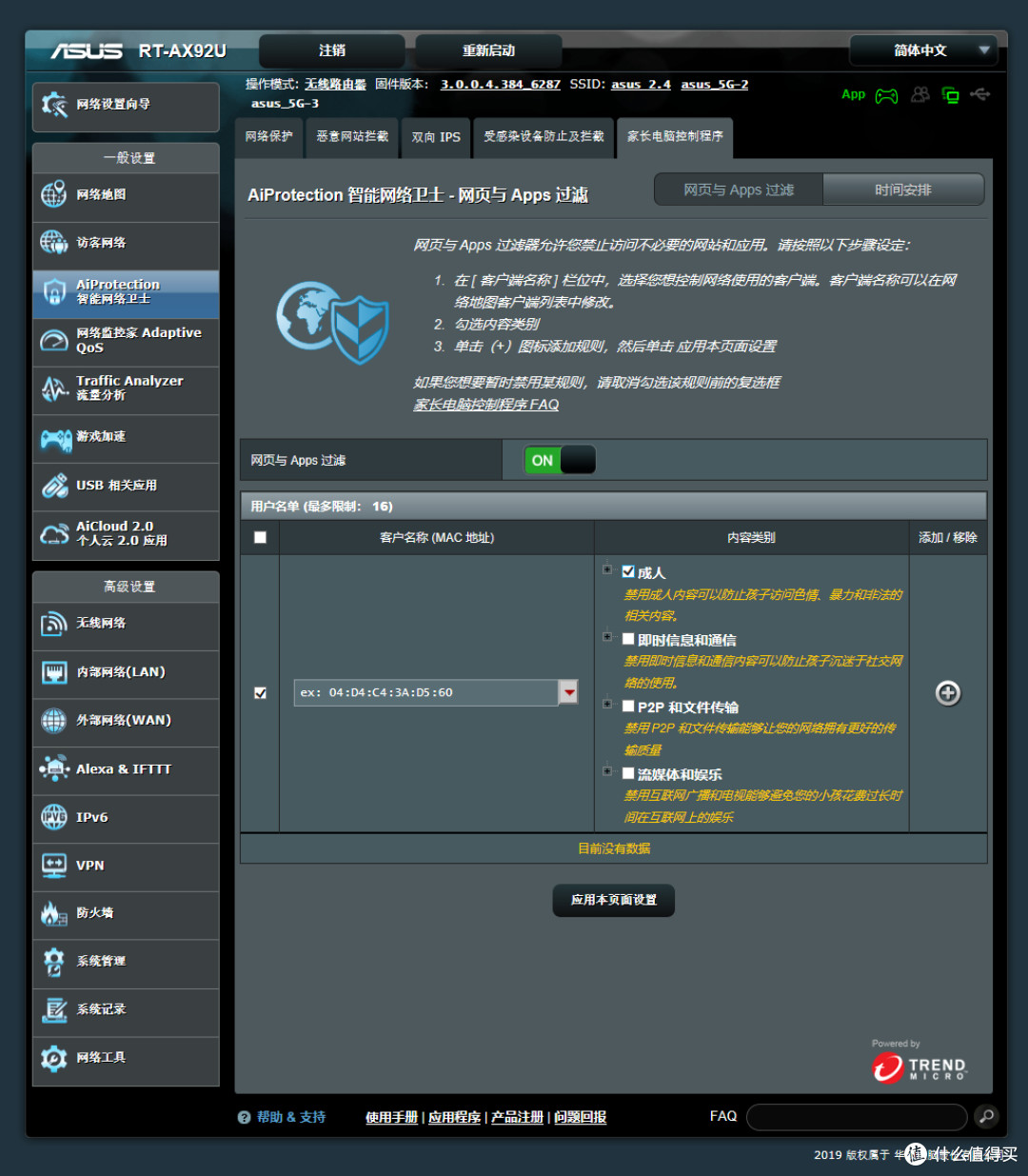The height and width of the screenshot is (1176, 1028).
Task: Open the client MAC address dropdown arrow
Action: pyautogui.click(x=568, y=692)
